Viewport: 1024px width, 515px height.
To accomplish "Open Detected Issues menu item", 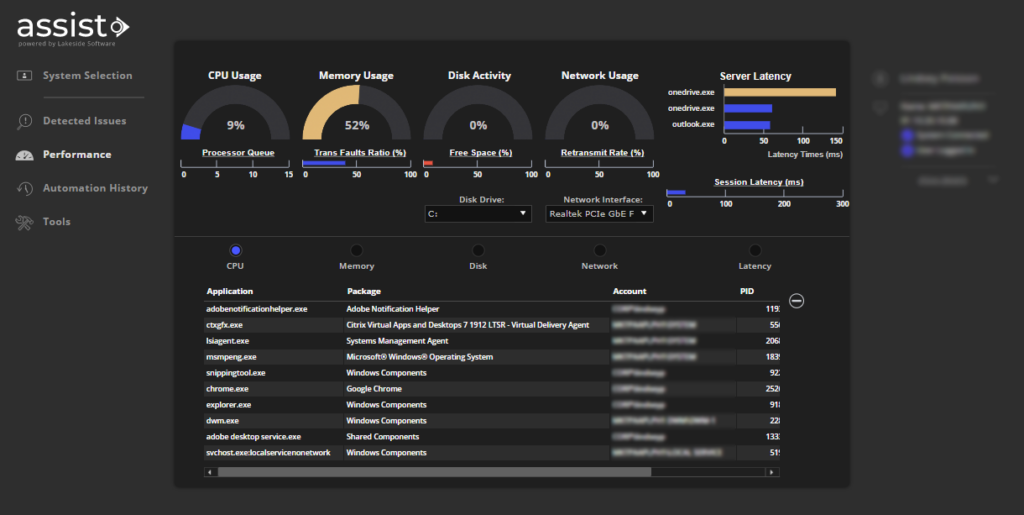I will (85, 121).
